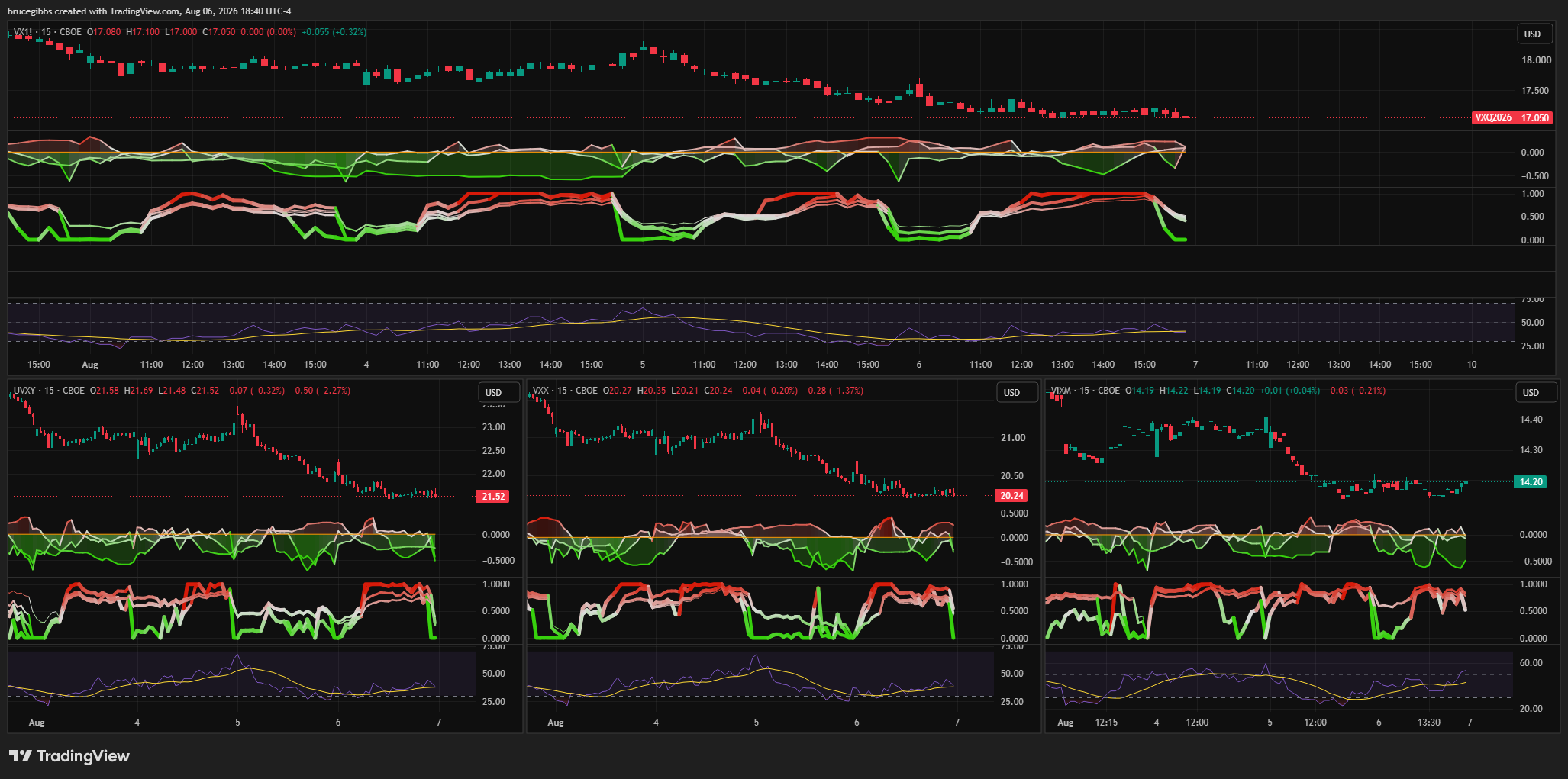Click the 12:15 label on VIXM time axis
The width and height of the screenshot is (1568, 779).
tap(1106, 723)
